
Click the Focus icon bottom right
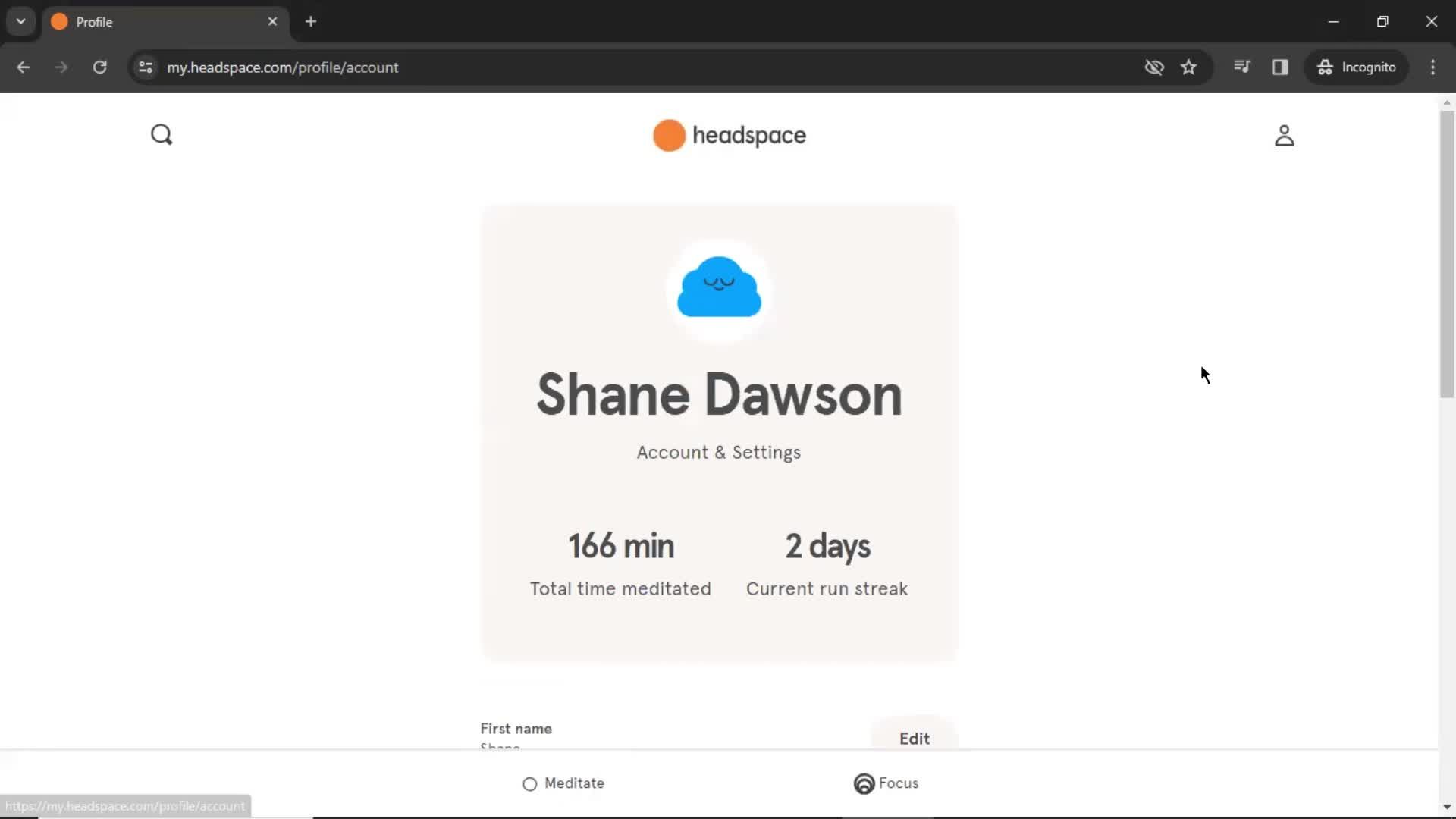click(x=863, y=783)
